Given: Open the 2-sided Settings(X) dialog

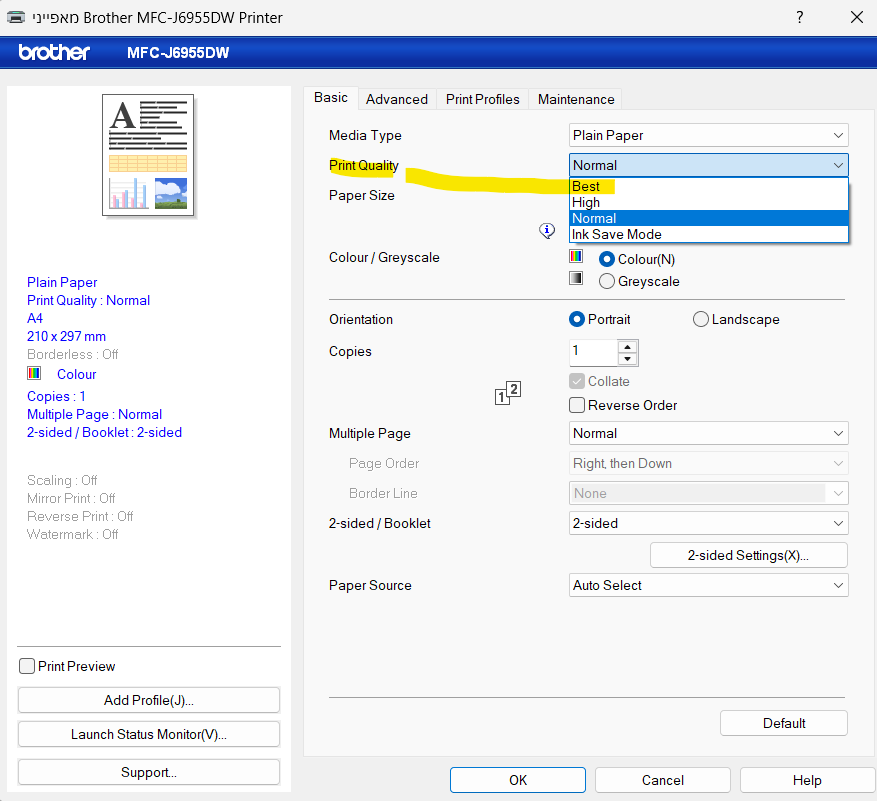Looking at the screenshot, I should point(748,555).
